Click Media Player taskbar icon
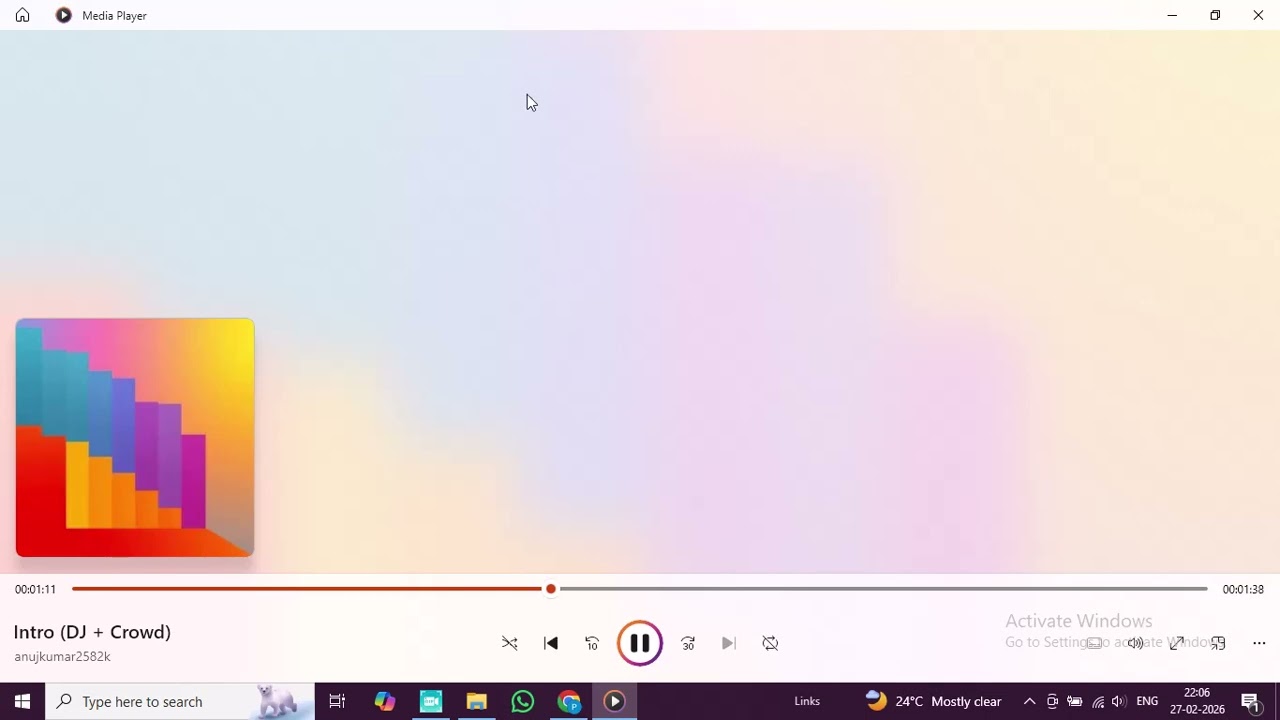The width and height of the screenshot is (1280, 720). coord(615,701)
